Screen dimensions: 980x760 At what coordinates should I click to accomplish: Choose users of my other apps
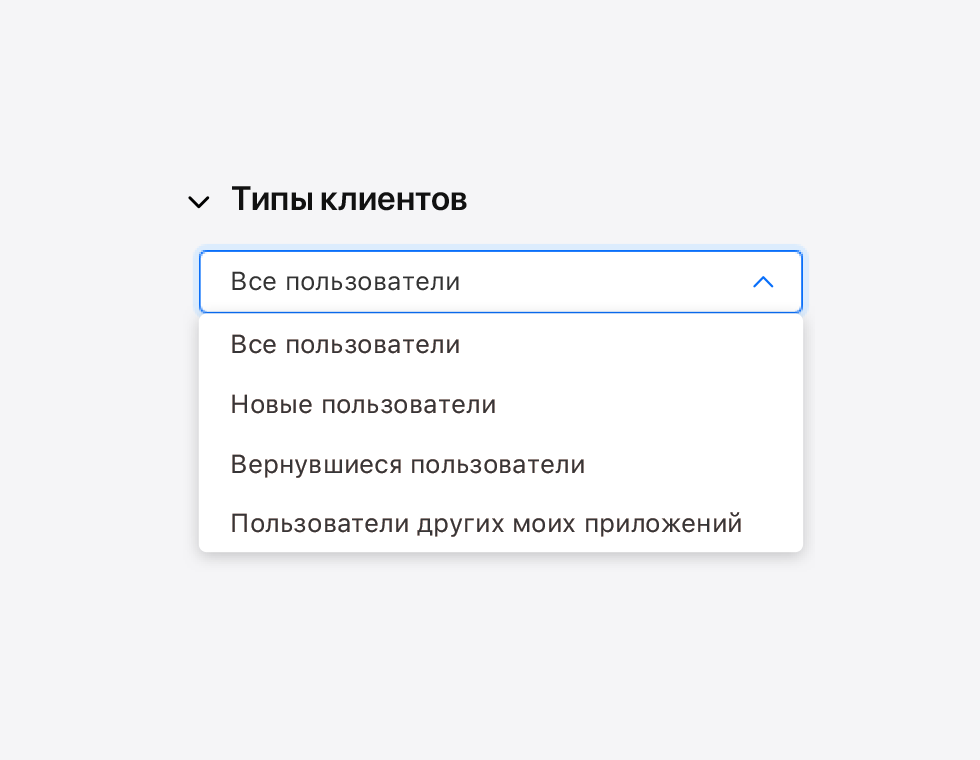point(486,524)
